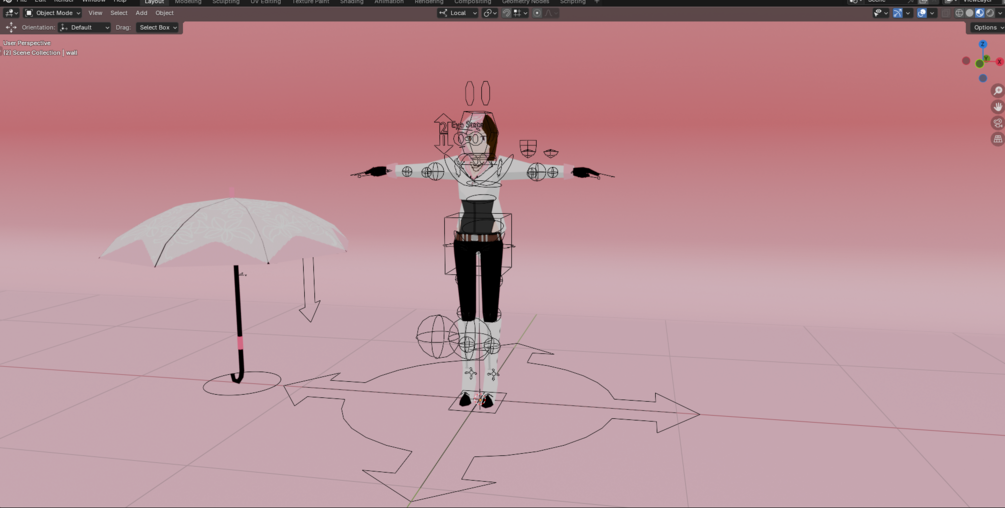Click the red X axis on navigation gizmo
The image size is (1005, 508).
pos(999,61)
